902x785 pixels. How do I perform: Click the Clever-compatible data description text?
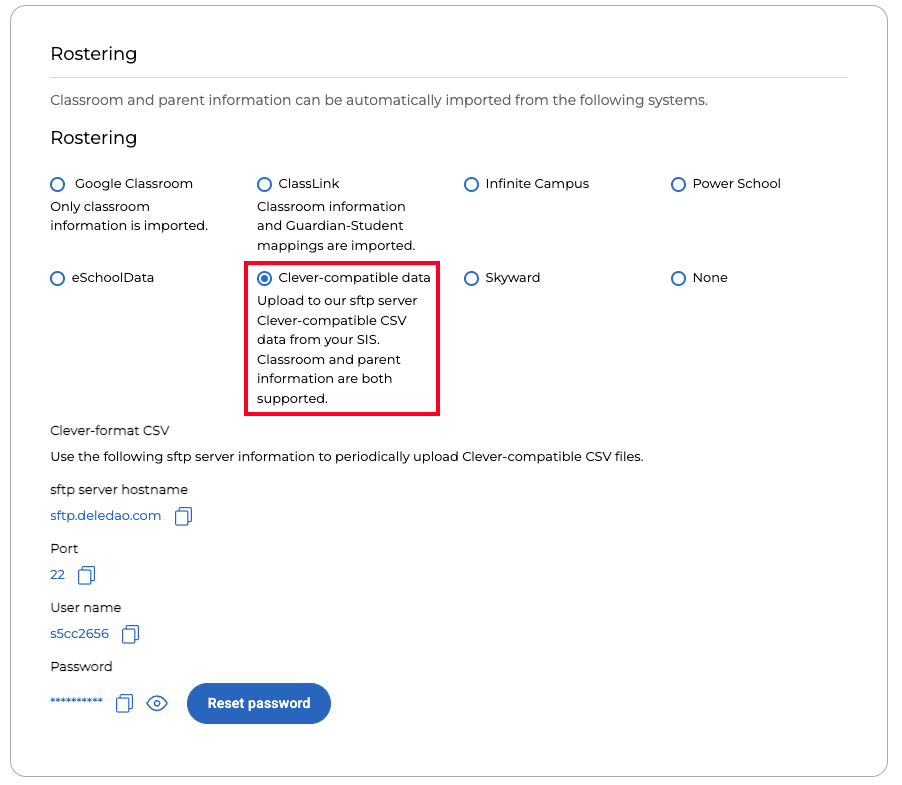tap(337, 350)
